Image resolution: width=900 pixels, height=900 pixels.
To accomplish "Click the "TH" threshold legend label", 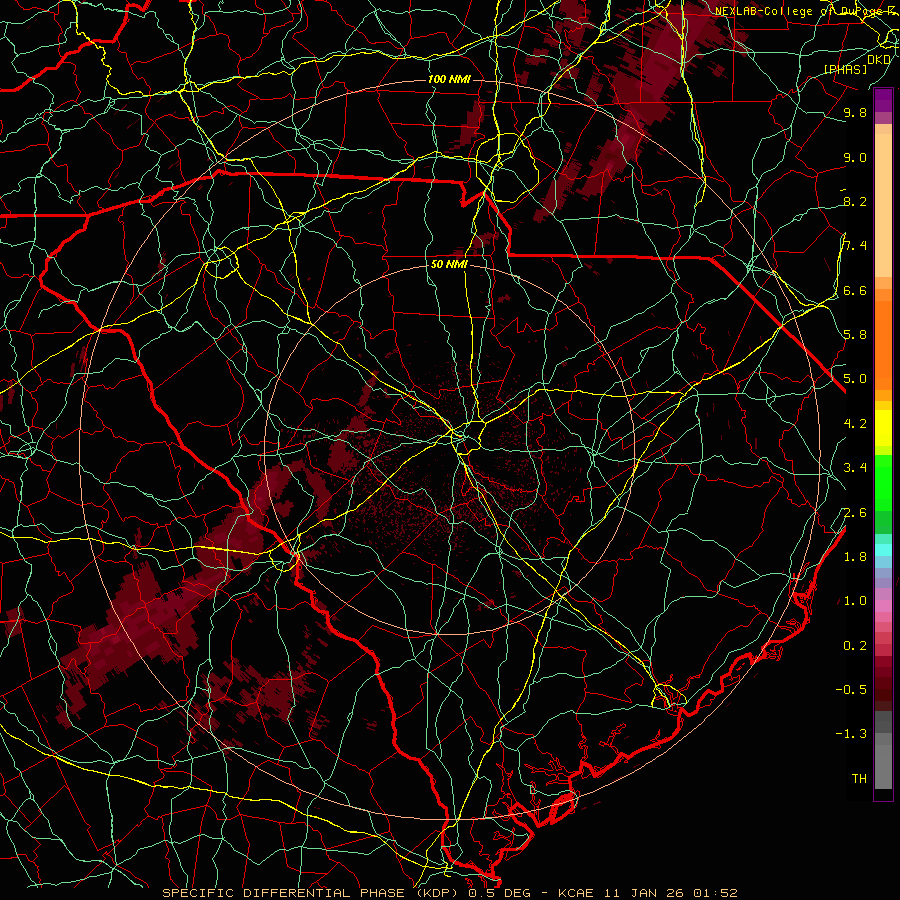I will point(859,779).
